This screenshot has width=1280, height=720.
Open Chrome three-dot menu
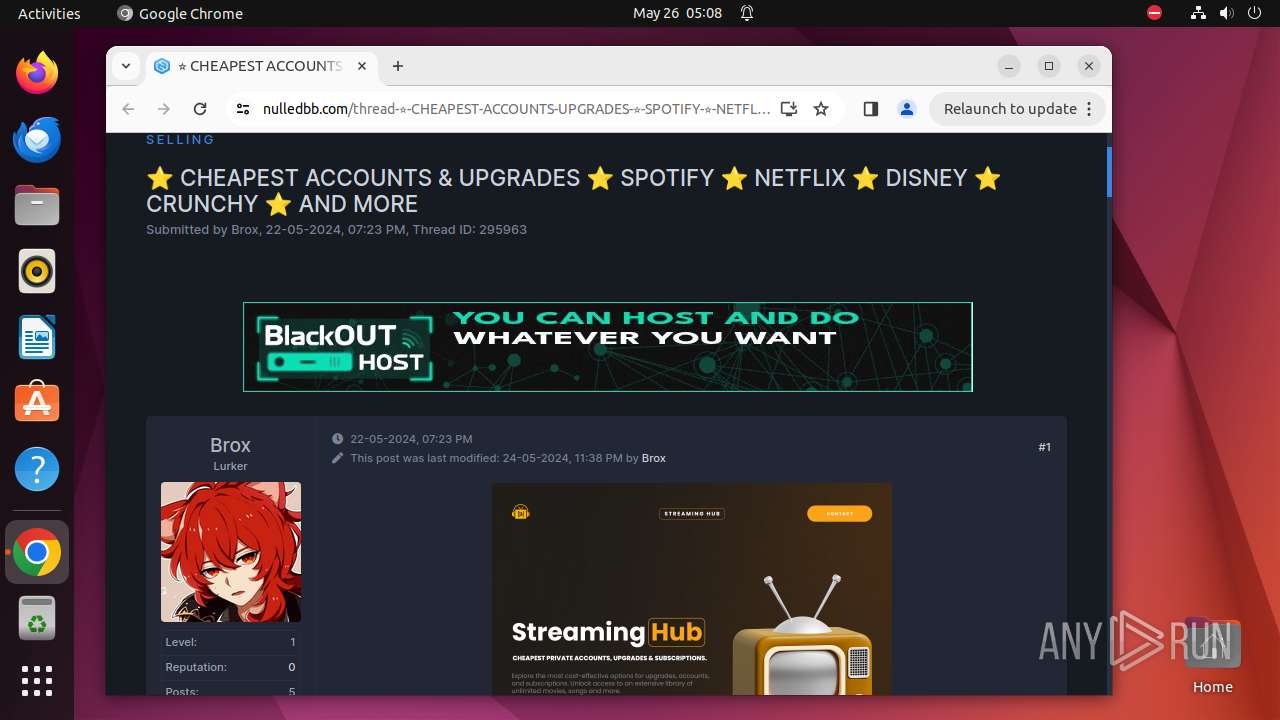[x=1090, y=109]
